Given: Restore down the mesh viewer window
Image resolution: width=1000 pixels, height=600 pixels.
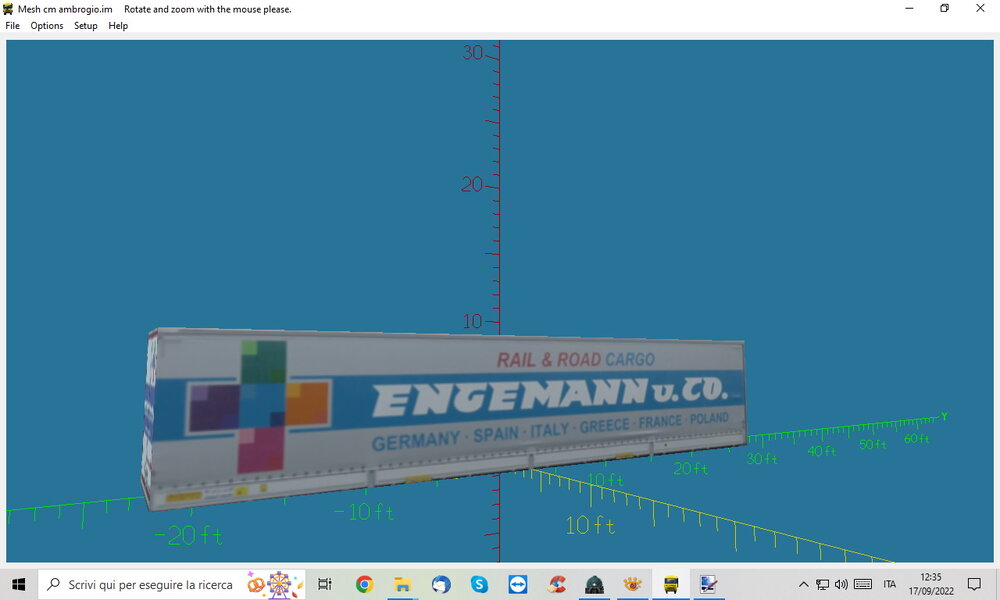Looking at the screenshot, I should coord(945,9).
